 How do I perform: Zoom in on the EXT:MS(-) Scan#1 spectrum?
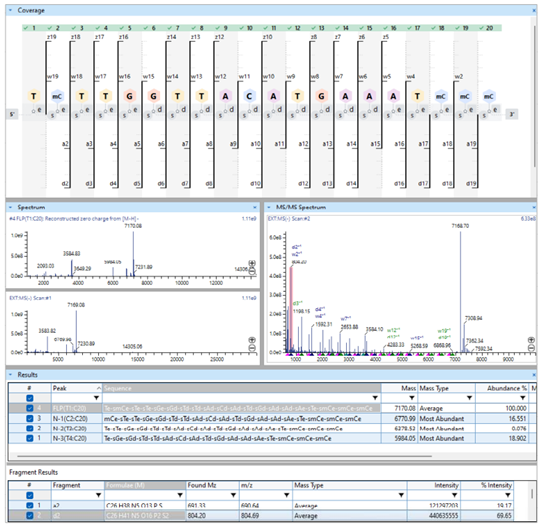coord(252,340)
